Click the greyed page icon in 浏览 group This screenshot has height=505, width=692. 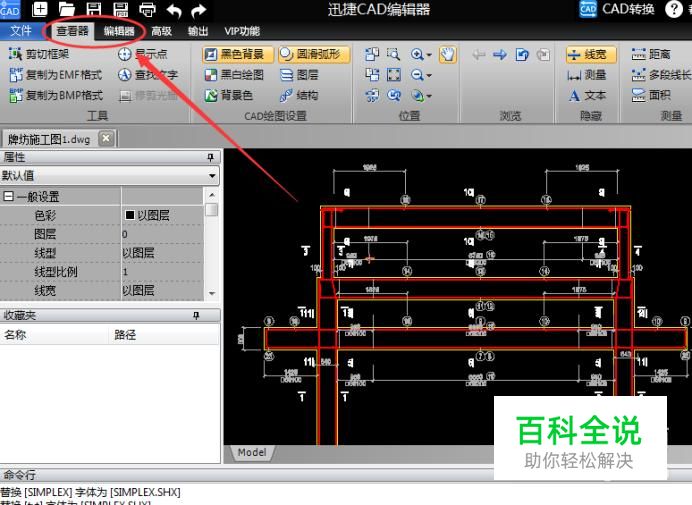[543, 54]
